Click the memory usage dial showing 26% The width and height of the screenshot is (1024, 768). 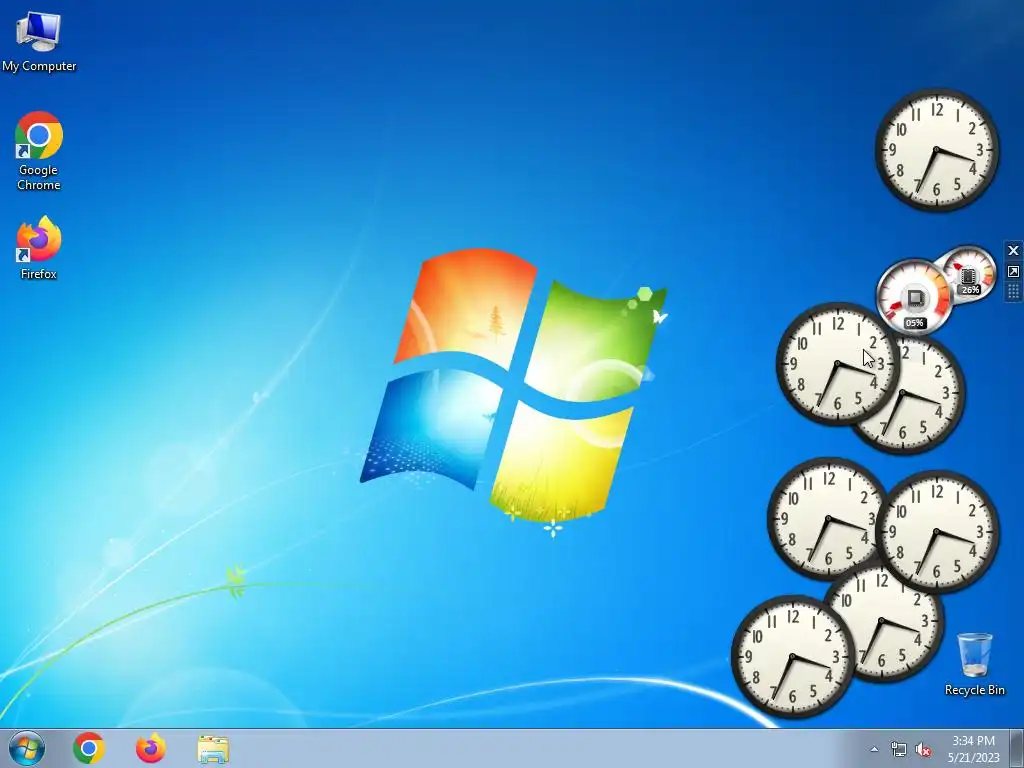click(x=969, y=273)
